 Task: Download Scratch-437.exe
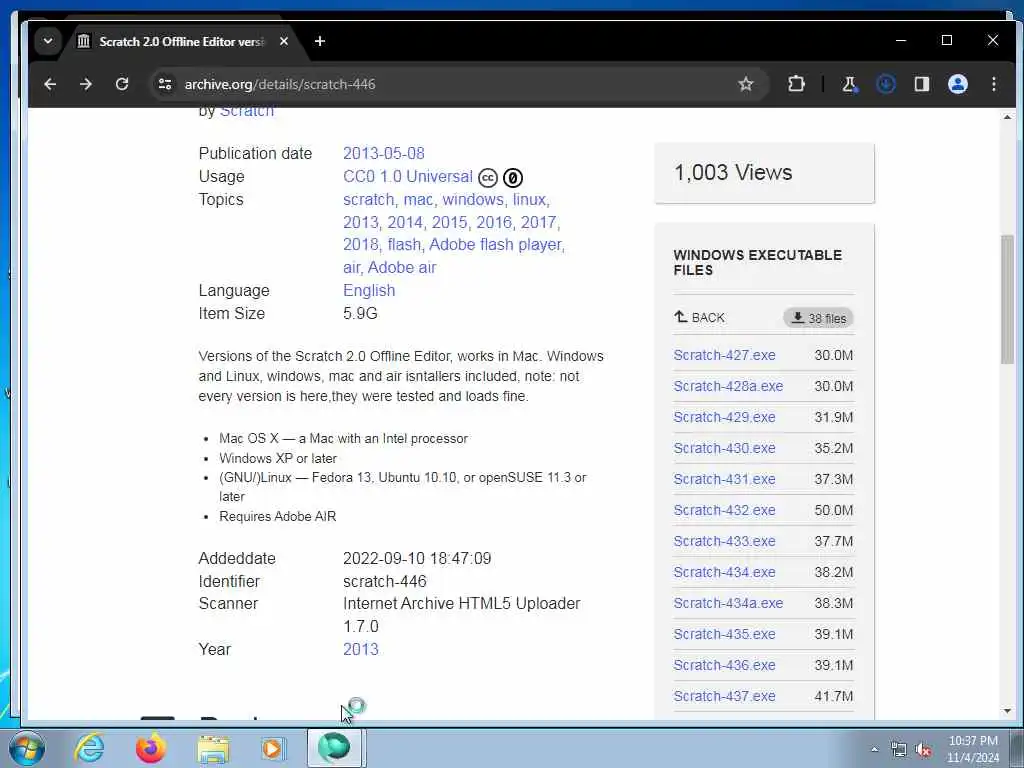click(724, 696)
